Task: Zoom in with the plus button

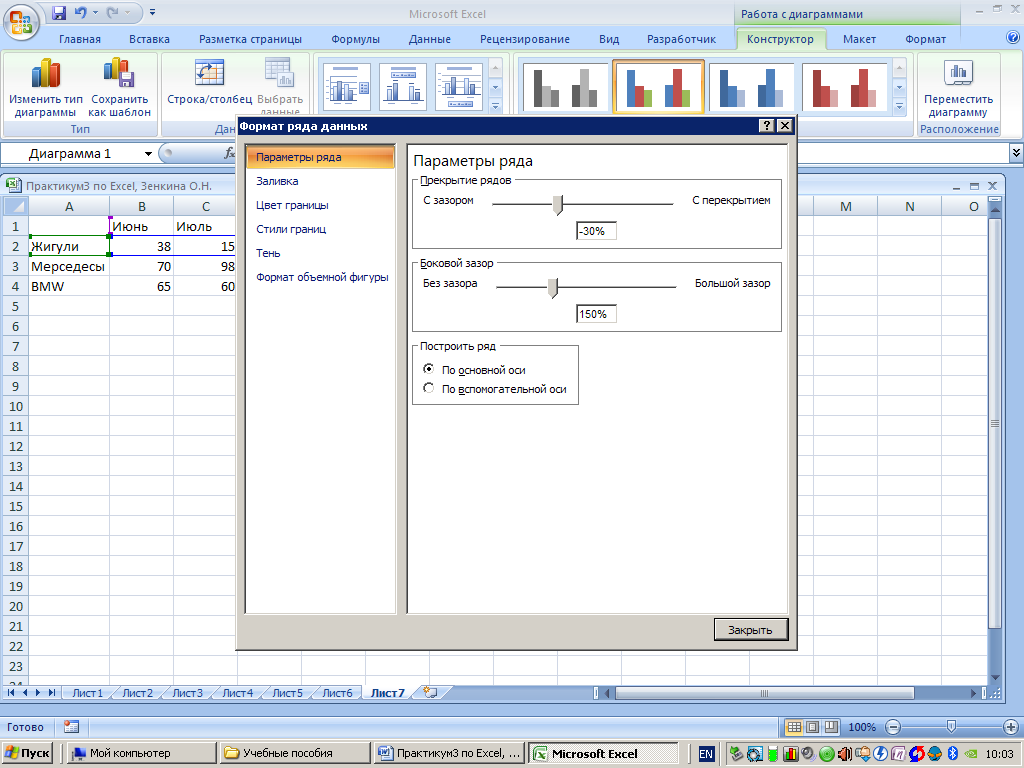Action: [x=1010, y=727]
